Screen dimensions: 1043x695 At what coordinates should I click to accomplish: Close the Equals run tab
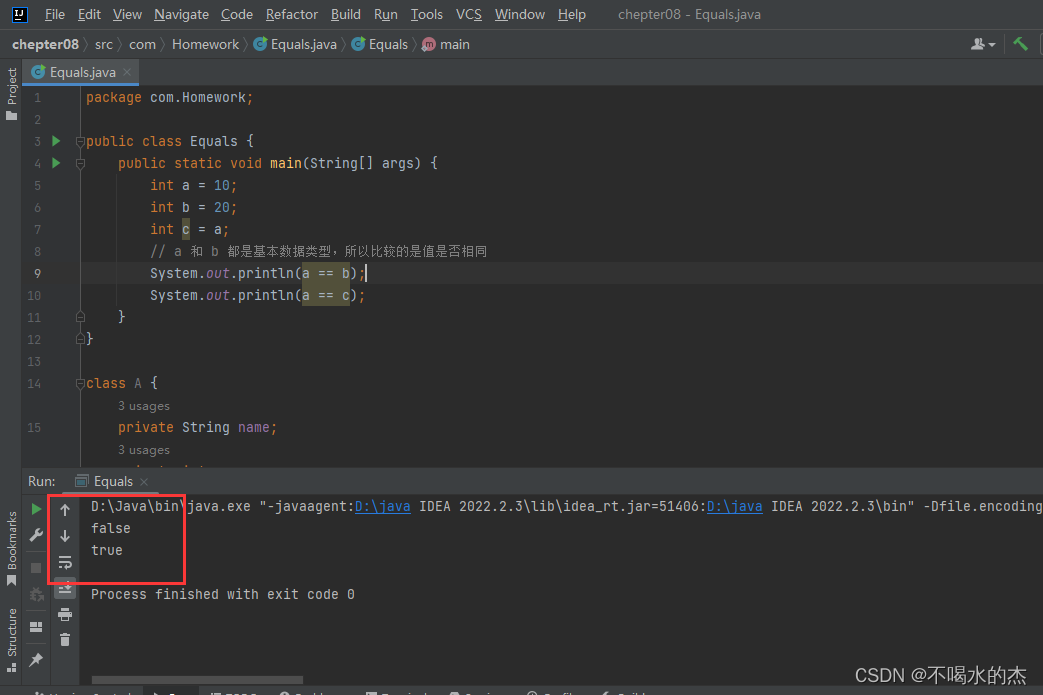(144, 482)
